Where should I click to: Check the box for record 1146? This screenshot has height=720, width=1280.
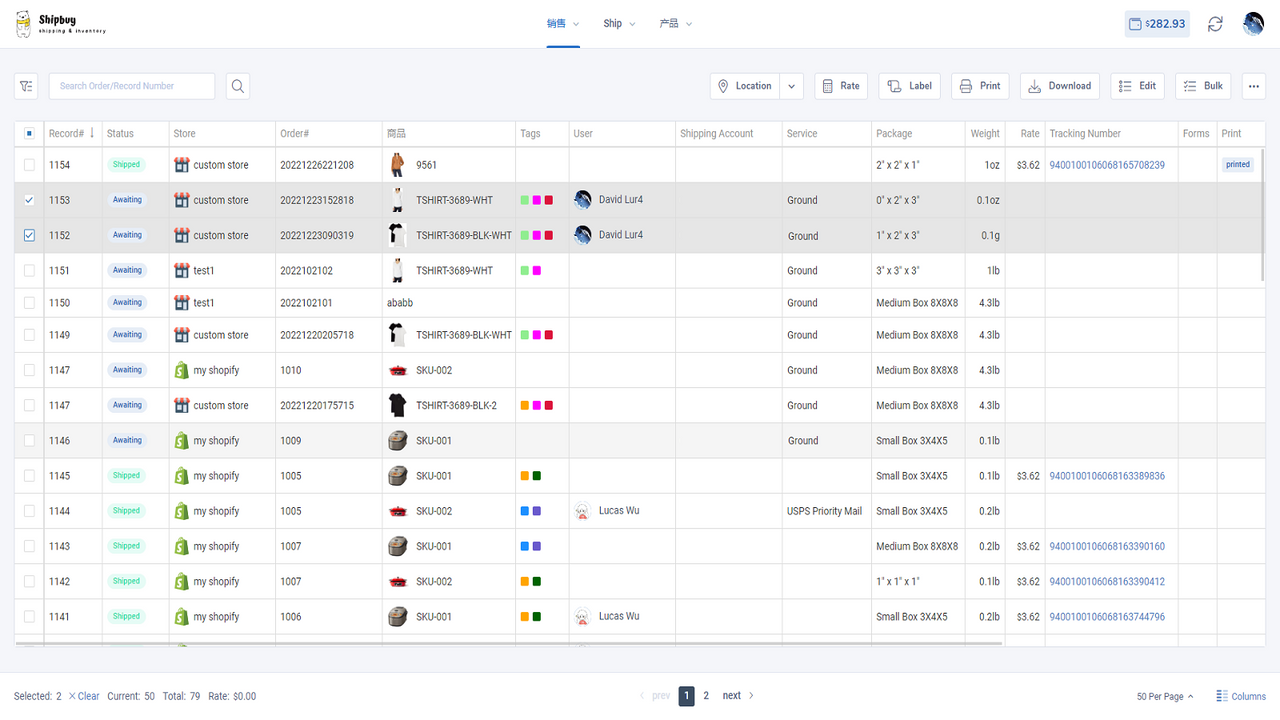pos(29,440)
